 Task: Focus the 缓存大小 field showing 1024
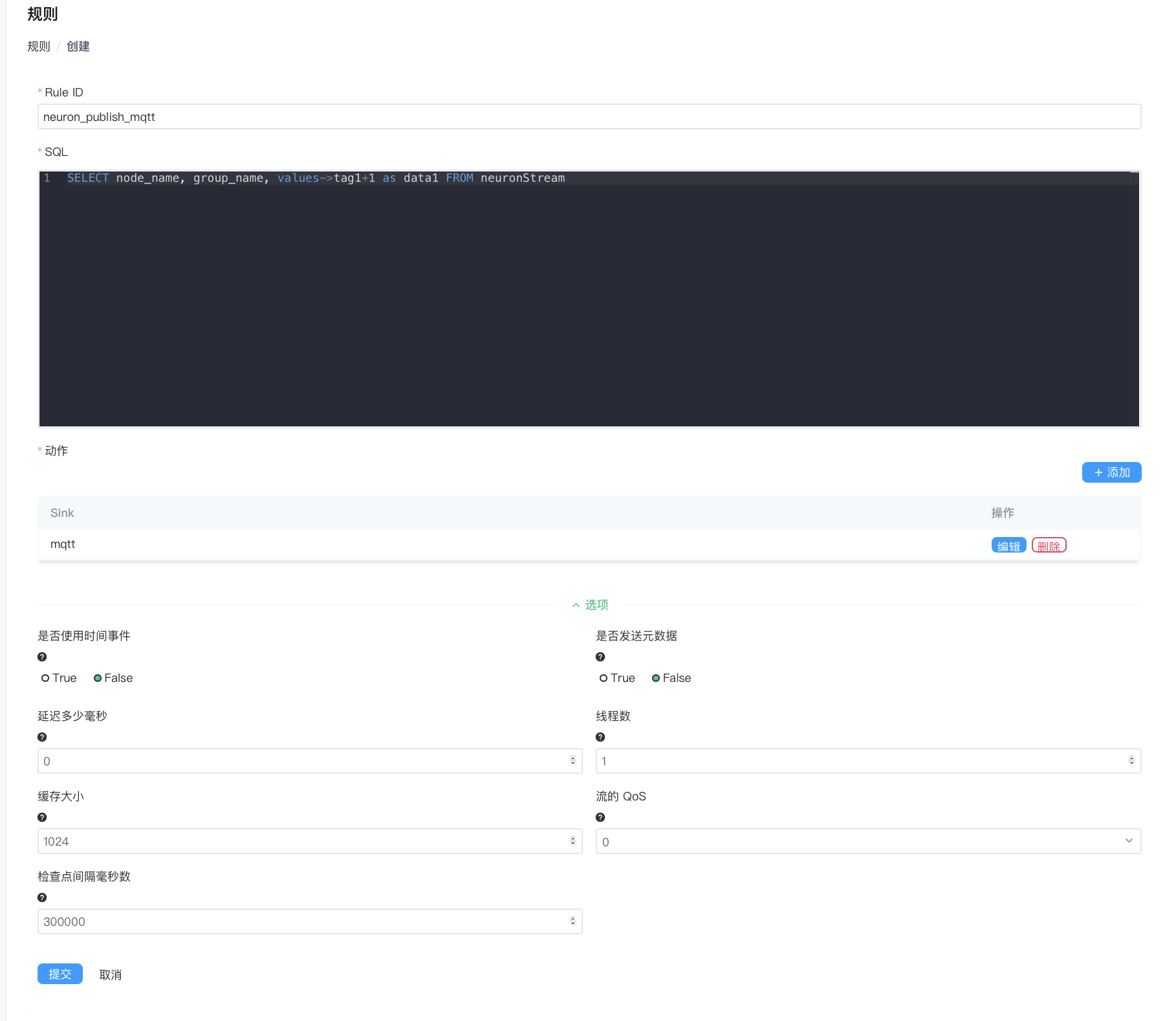click(310, 841)
